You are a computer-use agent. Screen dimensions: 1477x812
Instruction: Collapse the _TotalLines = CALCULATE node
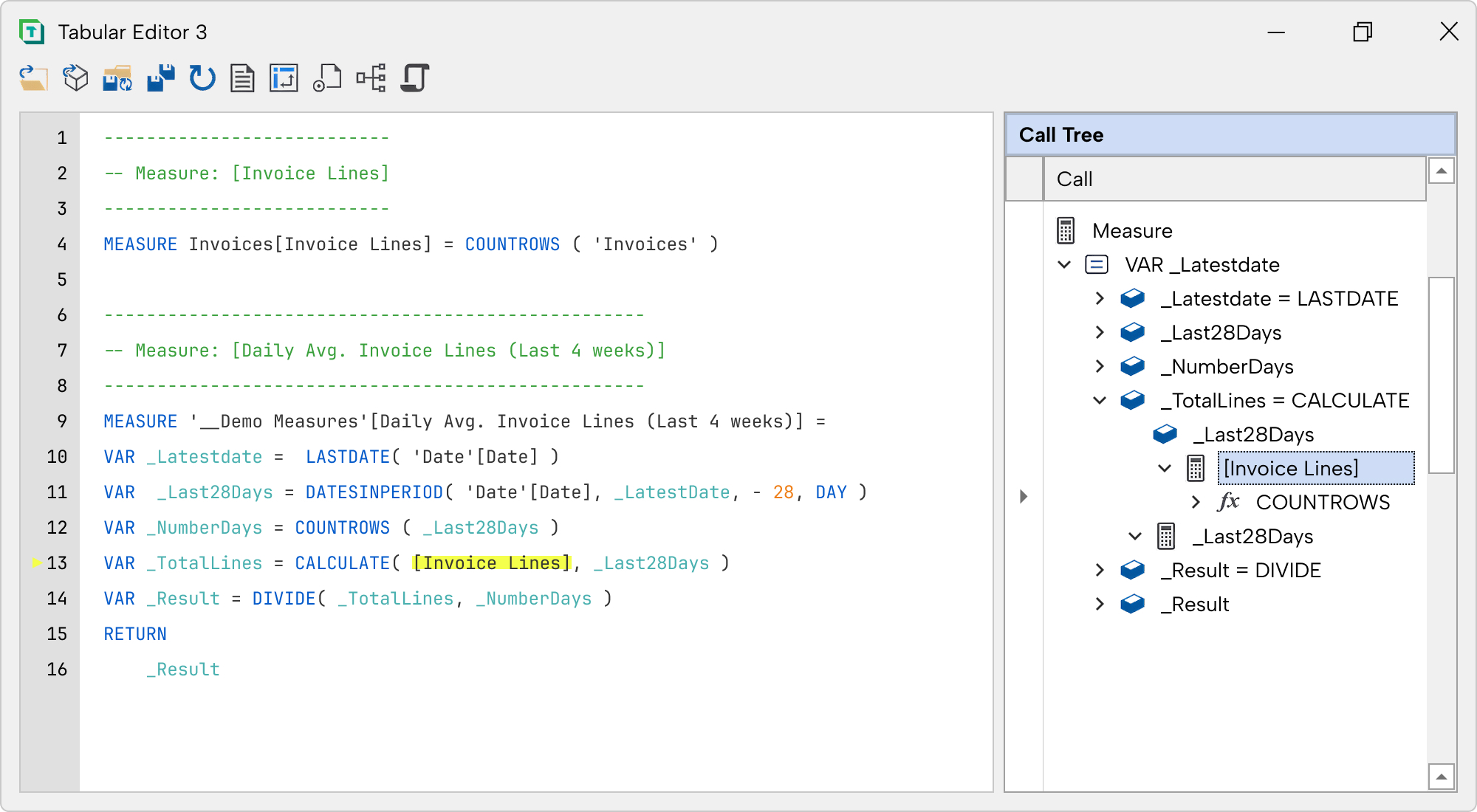pyautogui.click(x=1100, y=400)
